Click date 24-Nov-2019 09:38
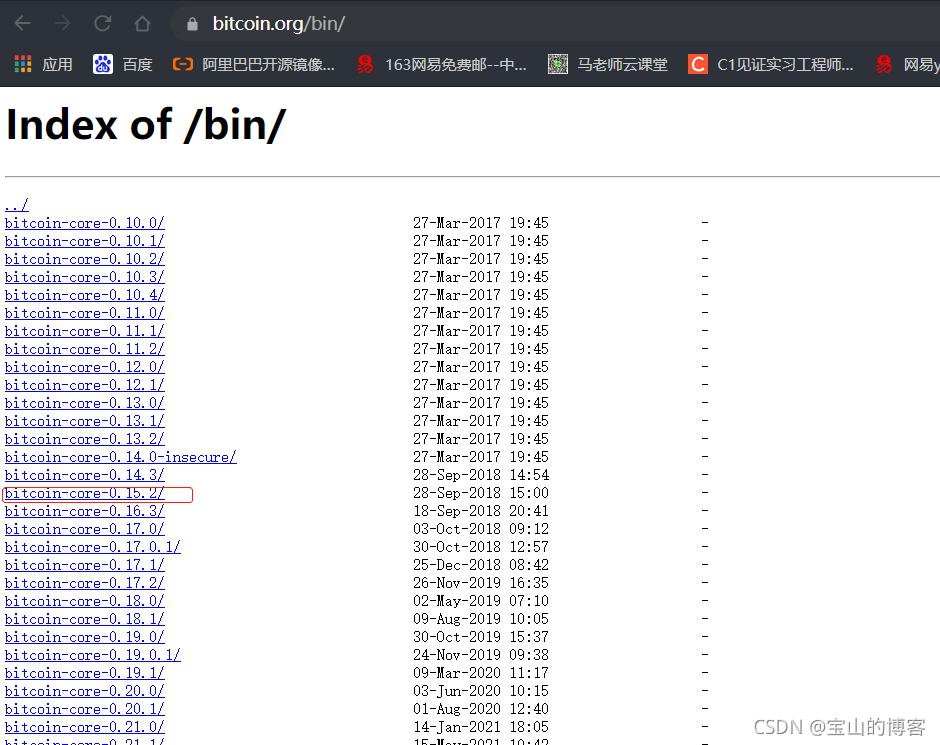Viewport: 940px width, 745px height. (481, 654)
